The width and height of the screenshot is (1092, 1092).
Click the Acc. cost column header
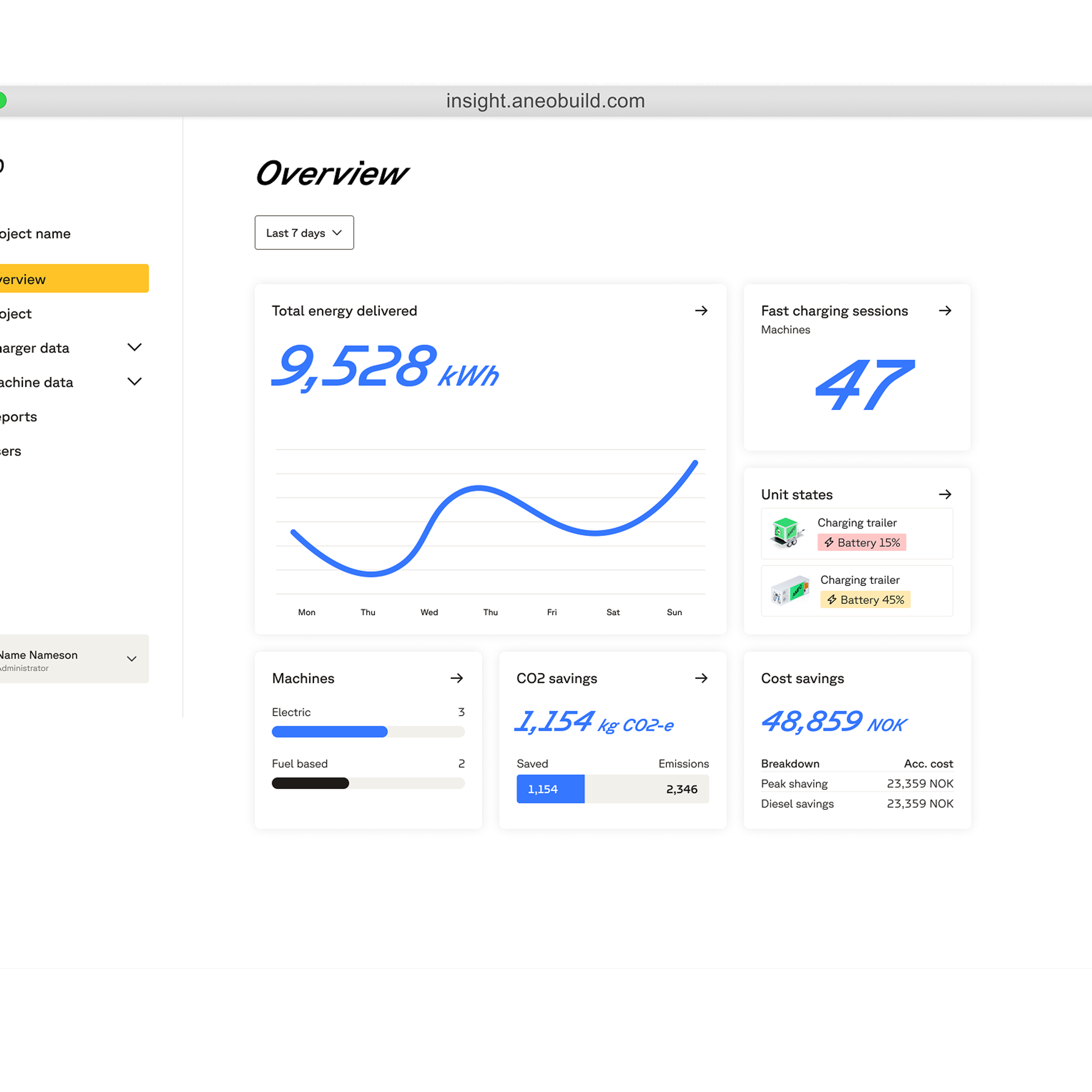coord(928,764)
